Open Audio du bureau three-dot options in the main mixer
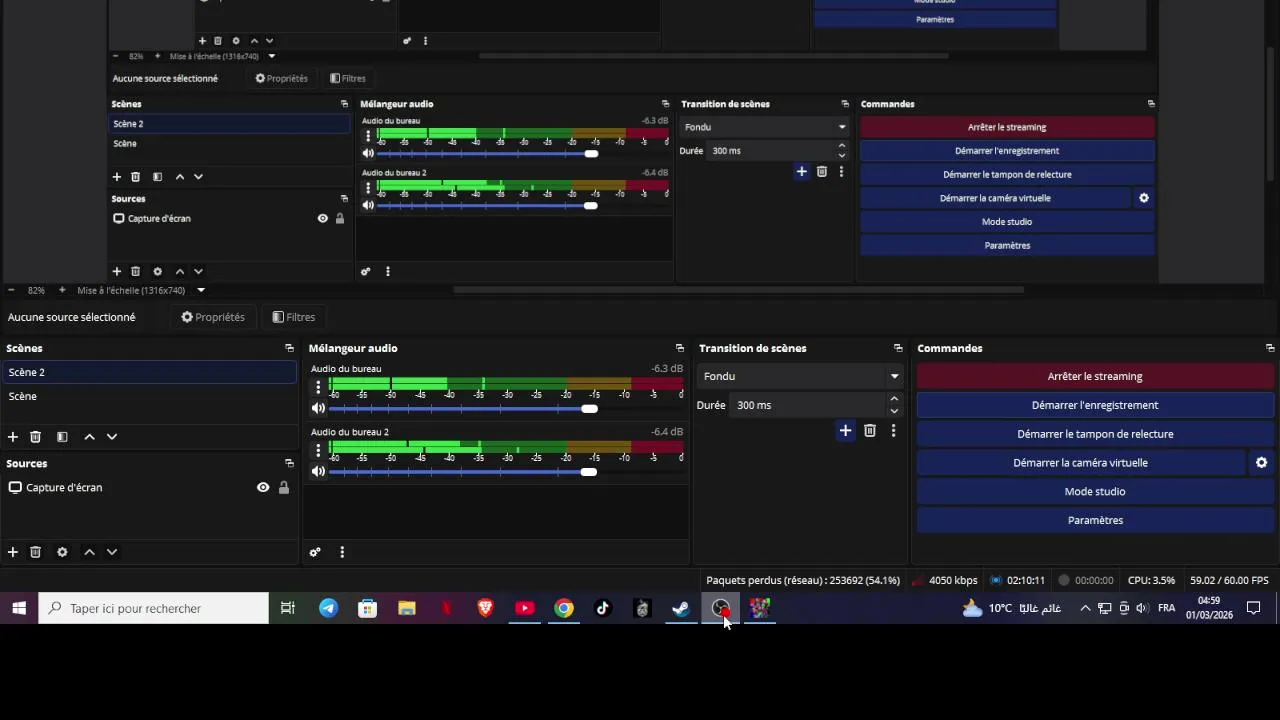This screenshot has width=1280, height=720. click(x=318, y=387)
